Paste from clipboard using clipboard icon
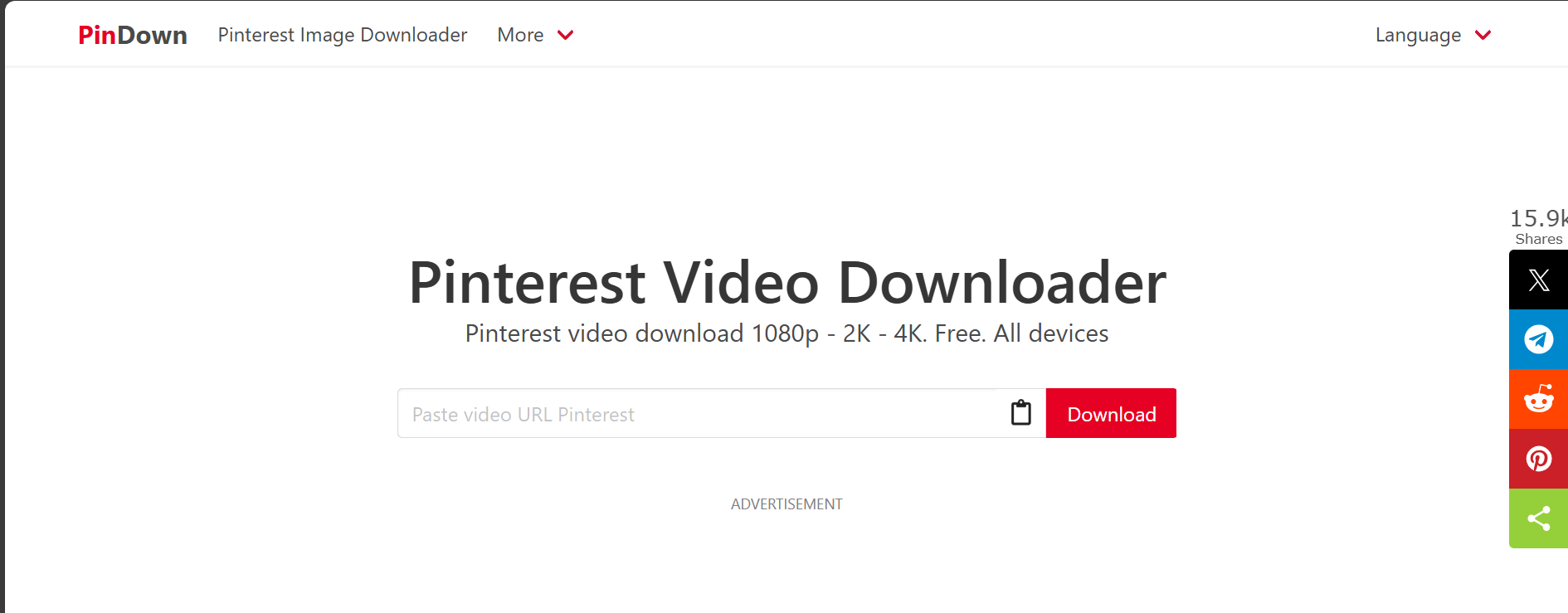 (1021, 412)
